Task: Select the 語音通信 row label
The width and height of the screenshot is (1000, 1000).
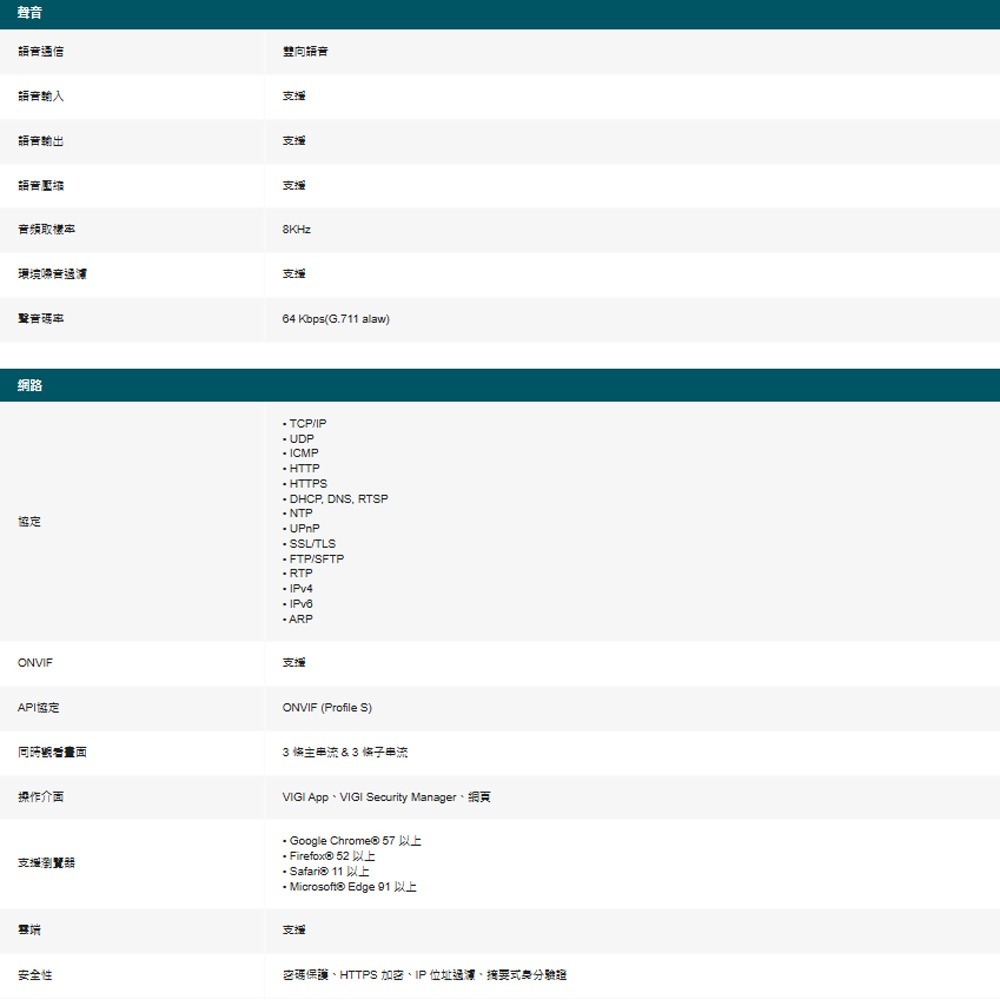Action: coord(38,52)
